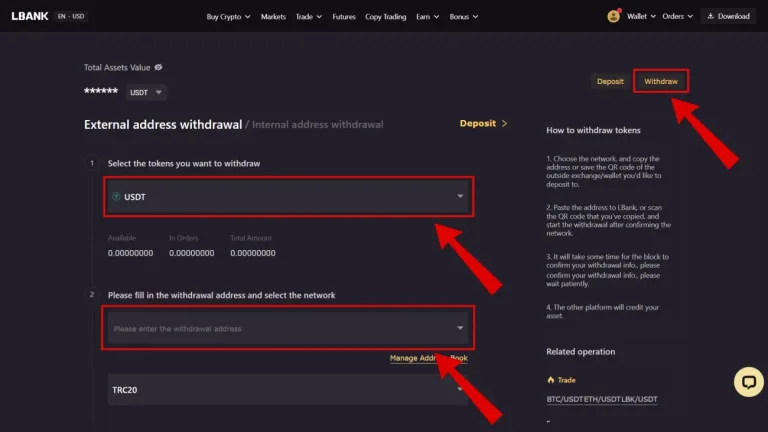
Task: Click the Trade flame icon
Action: coord(550,379)
